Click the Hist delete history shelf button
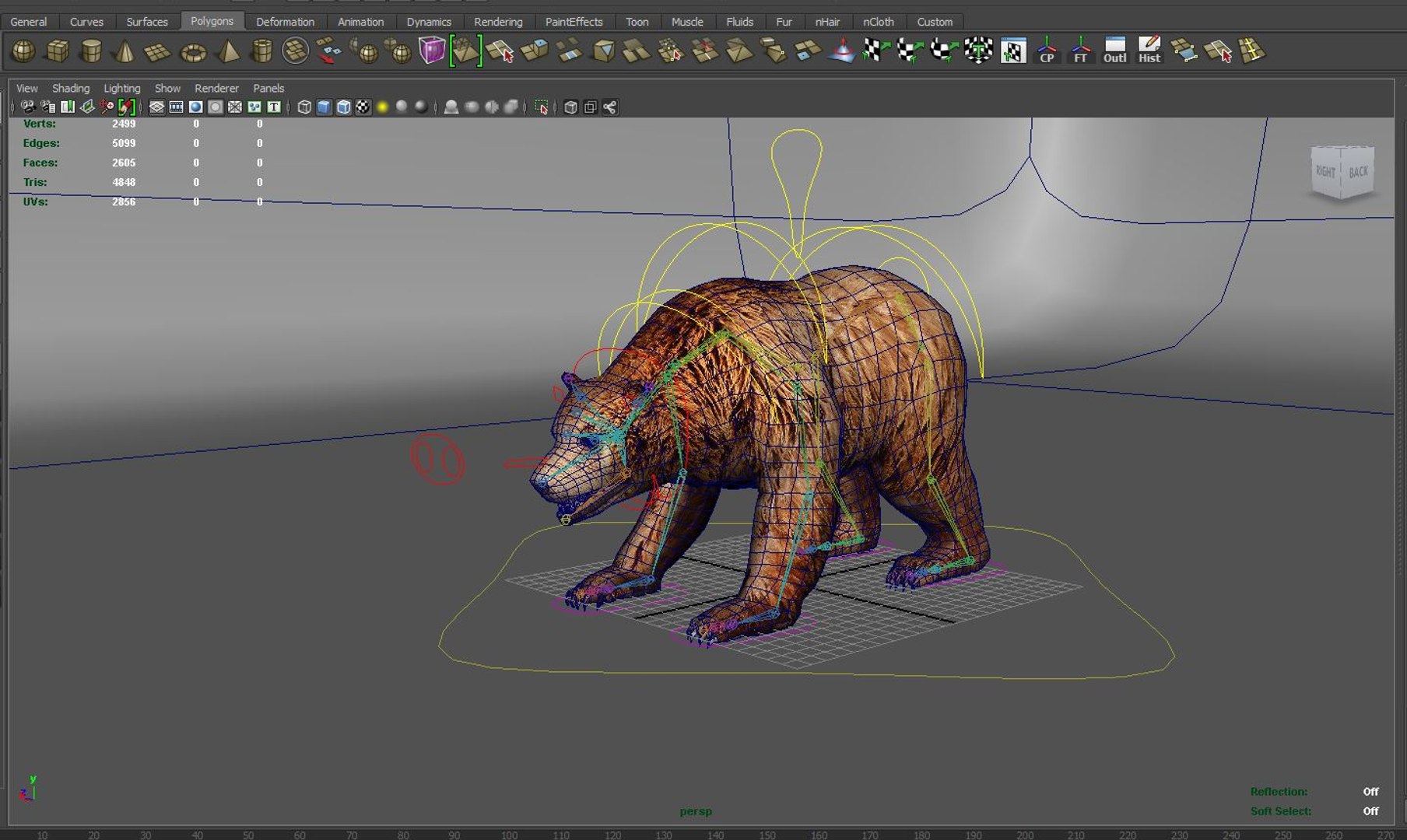The image size is (1407, 840). 1149,51
